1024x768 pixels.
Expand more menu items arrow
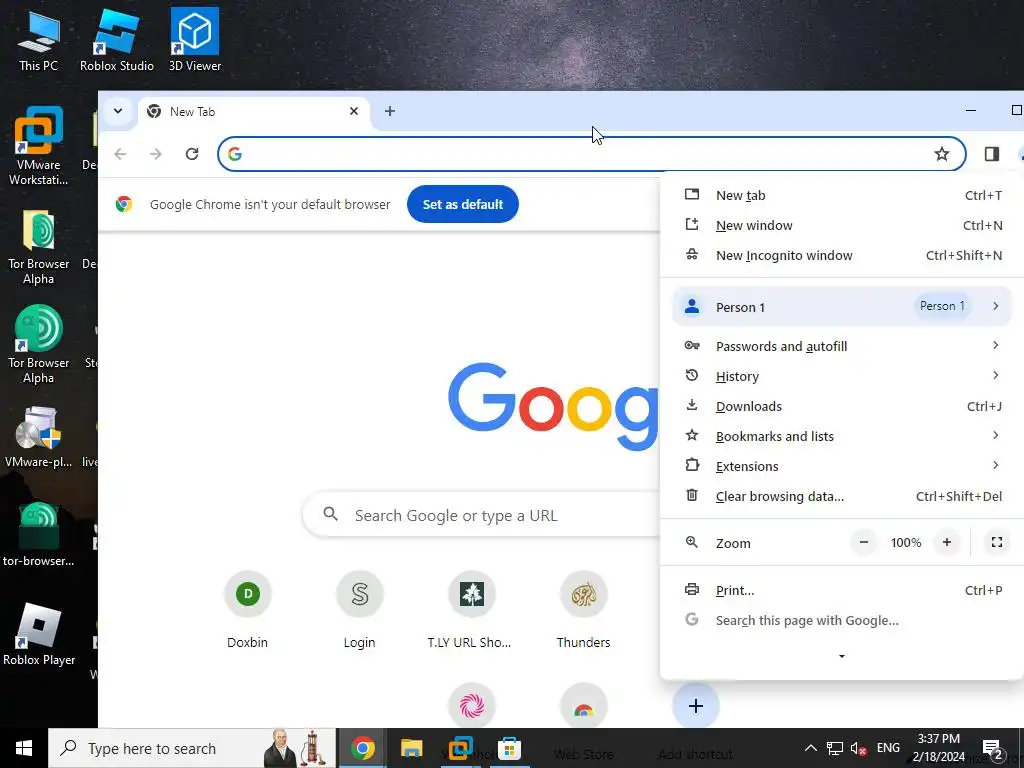pyautogui.click(x=842, y=656)
